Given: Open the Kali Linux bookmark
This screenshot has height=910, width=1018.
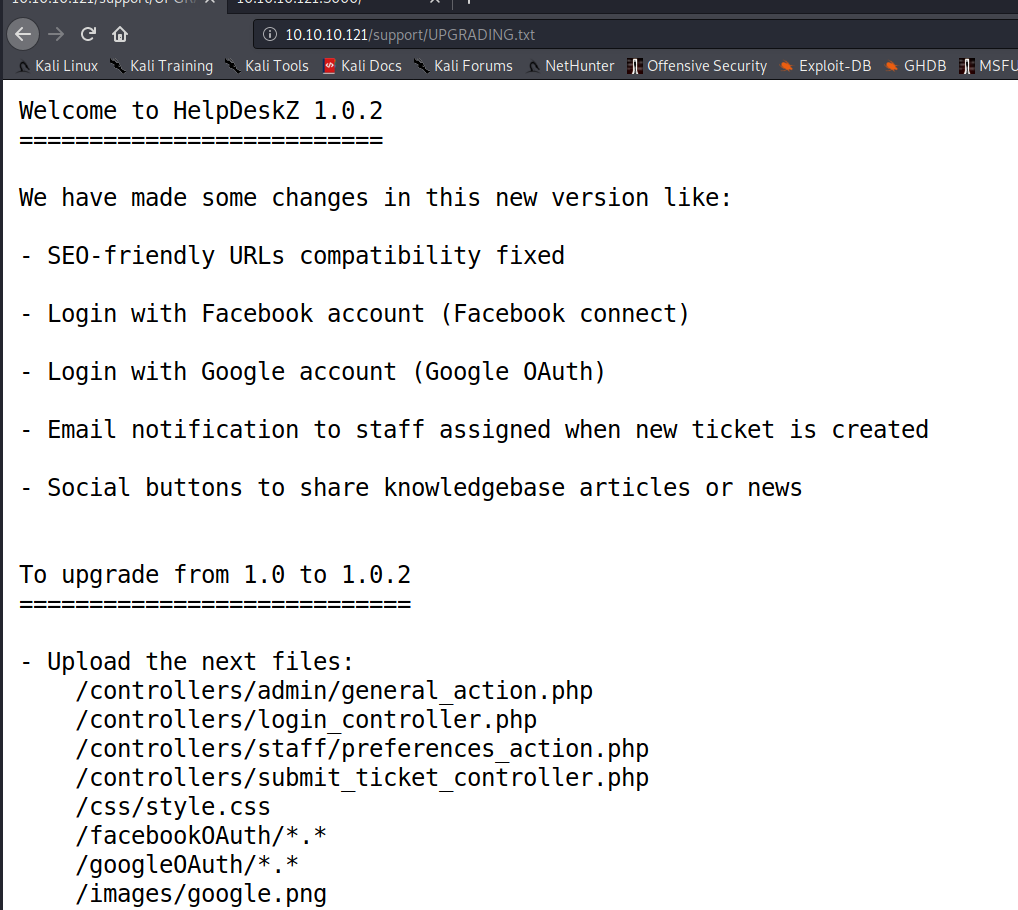Looking at the screenshot, I should point(58,66).
